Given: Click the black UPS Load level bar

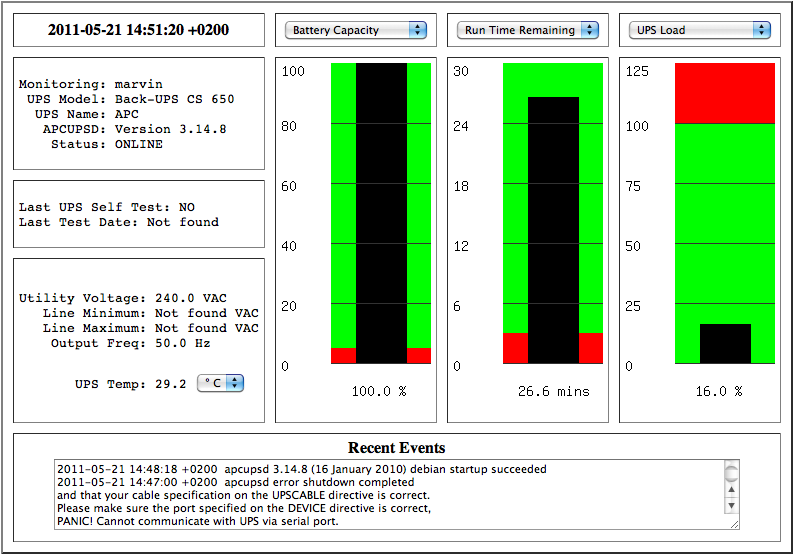Looking at the screenshot, I should click(x=725, y=343).
